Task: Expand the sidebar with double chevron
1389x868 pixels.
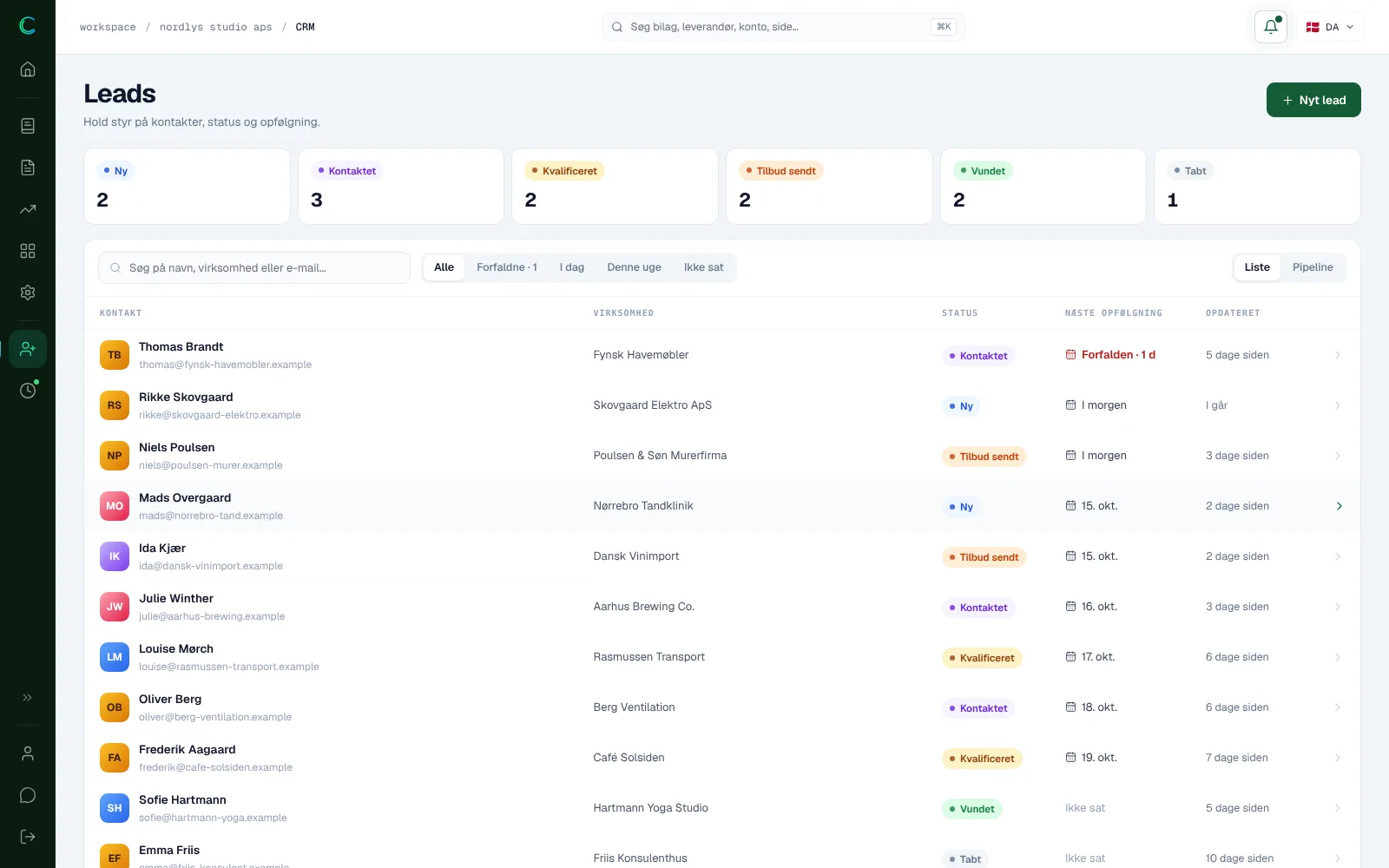Action: pos(28,698)
